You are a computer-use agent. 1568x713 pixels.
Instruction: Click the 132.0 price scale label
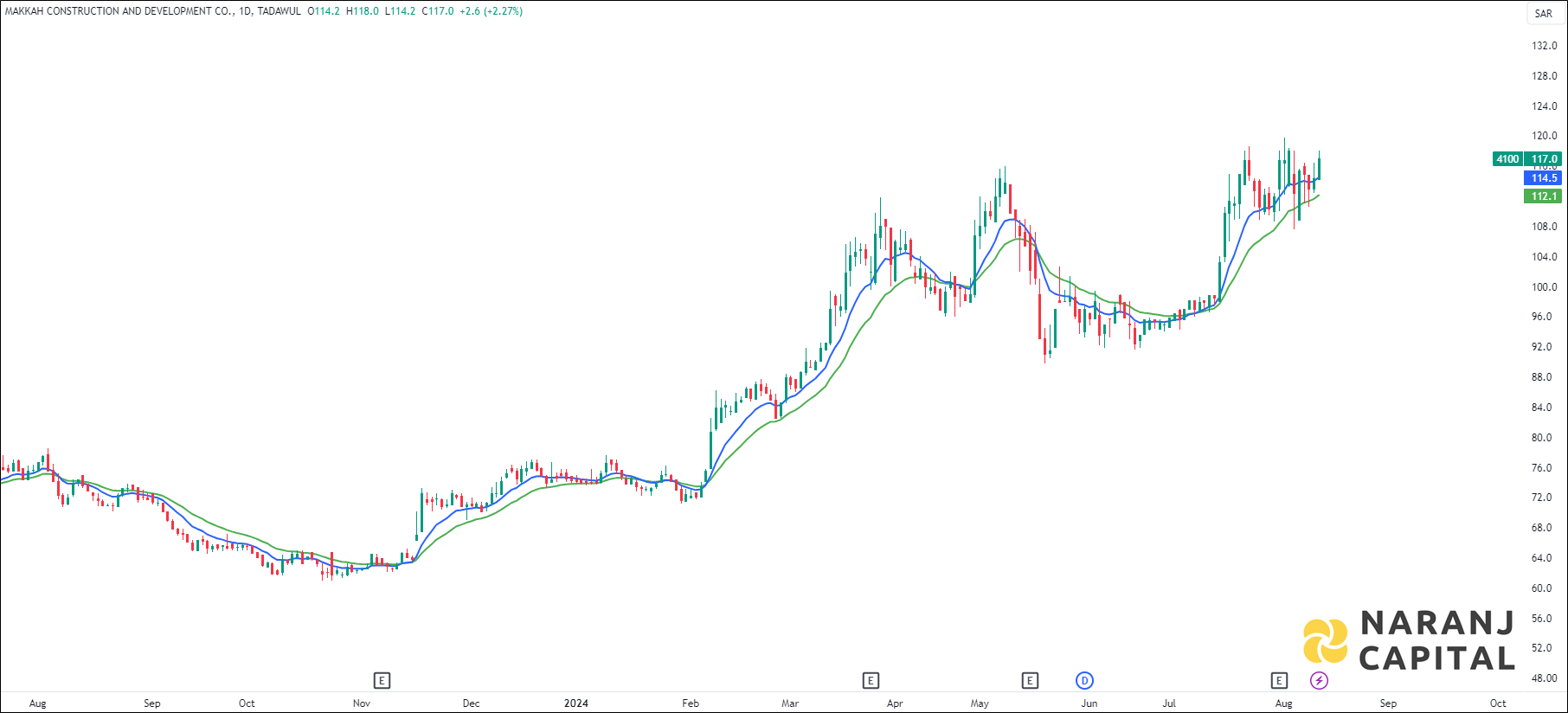tap(1544, 46)
